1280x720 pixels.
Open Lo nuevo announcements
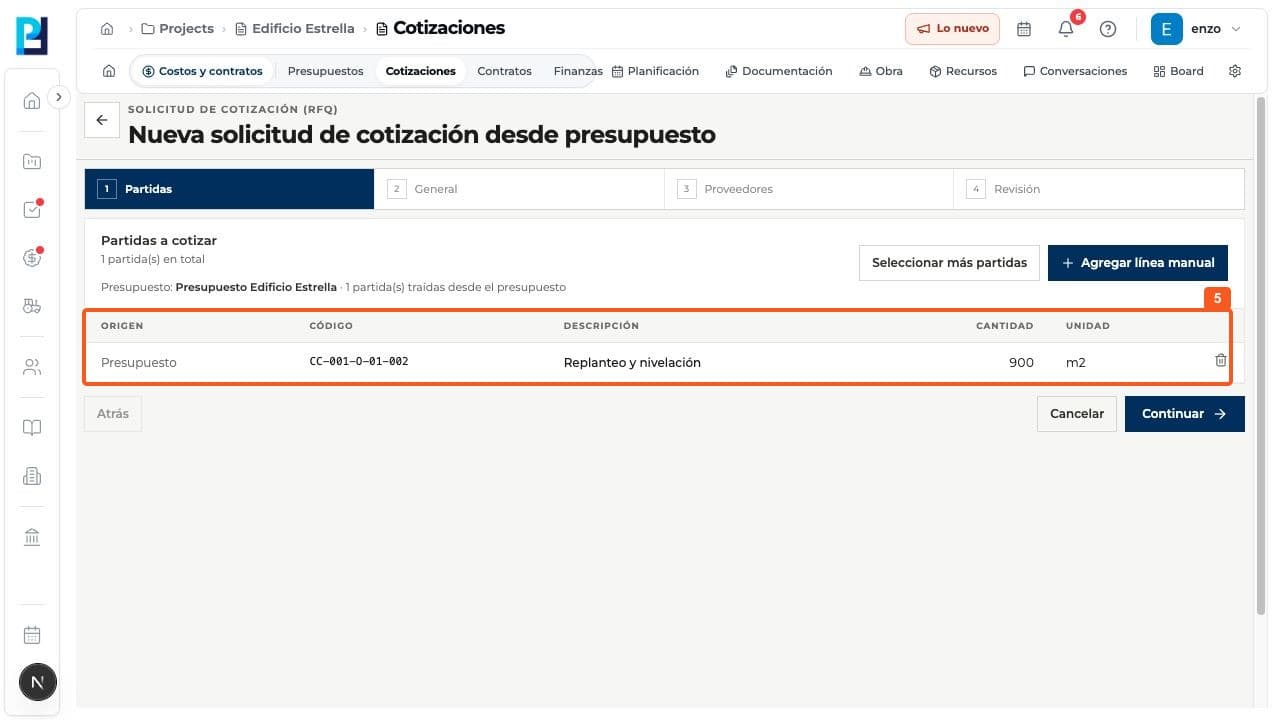tap(952, 29)
